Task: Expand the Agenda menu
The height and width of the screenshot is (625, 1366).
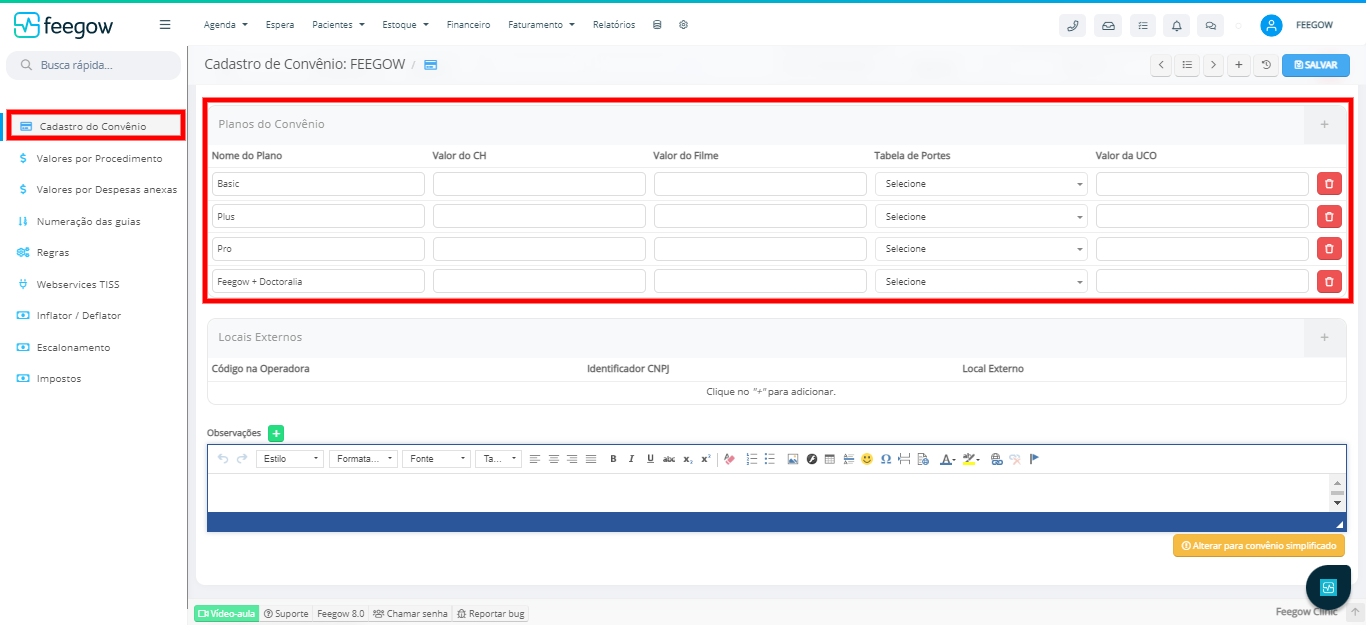Action: pos(224,25)
